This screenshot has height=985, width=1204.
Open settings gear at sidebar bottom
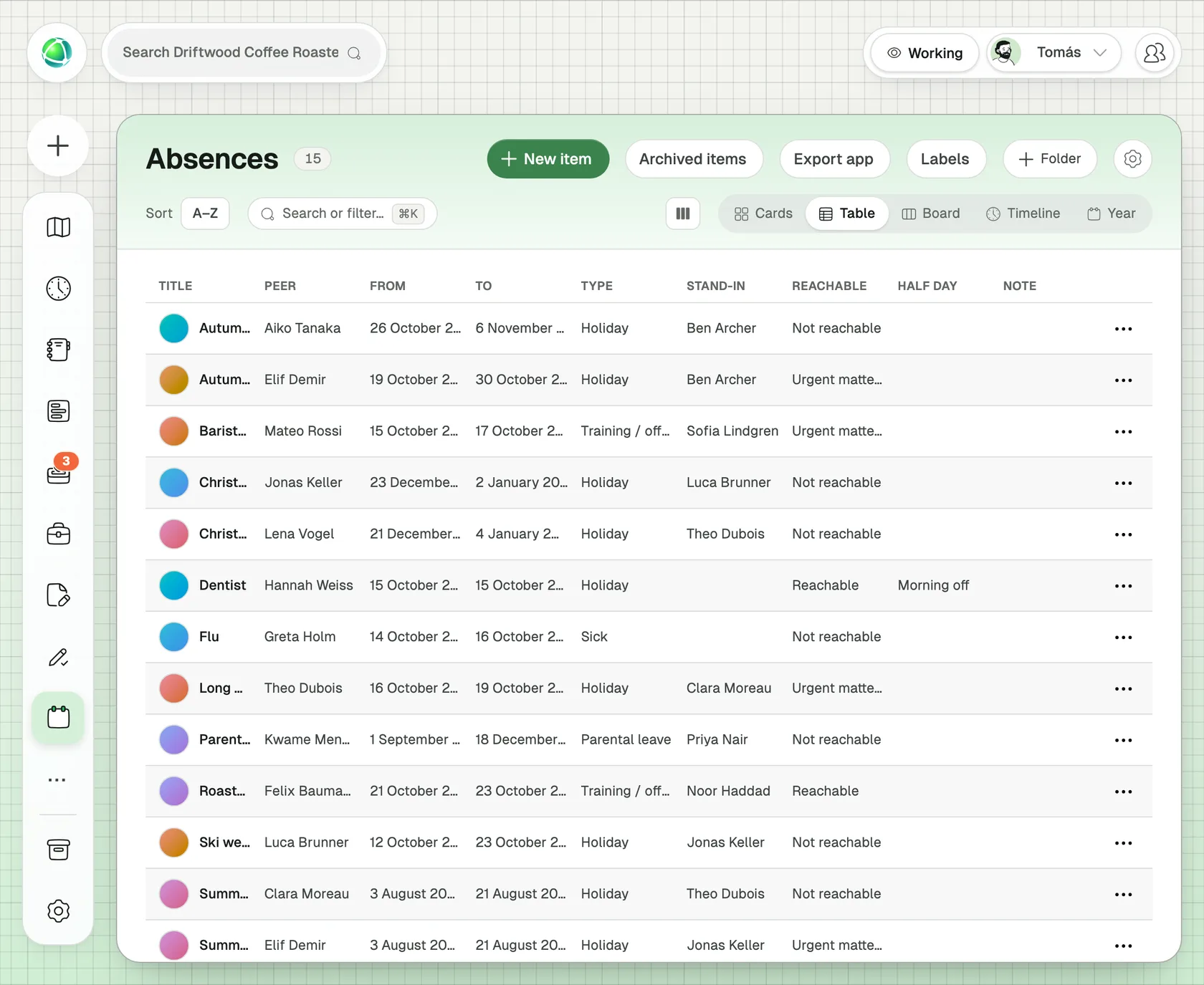58,911
